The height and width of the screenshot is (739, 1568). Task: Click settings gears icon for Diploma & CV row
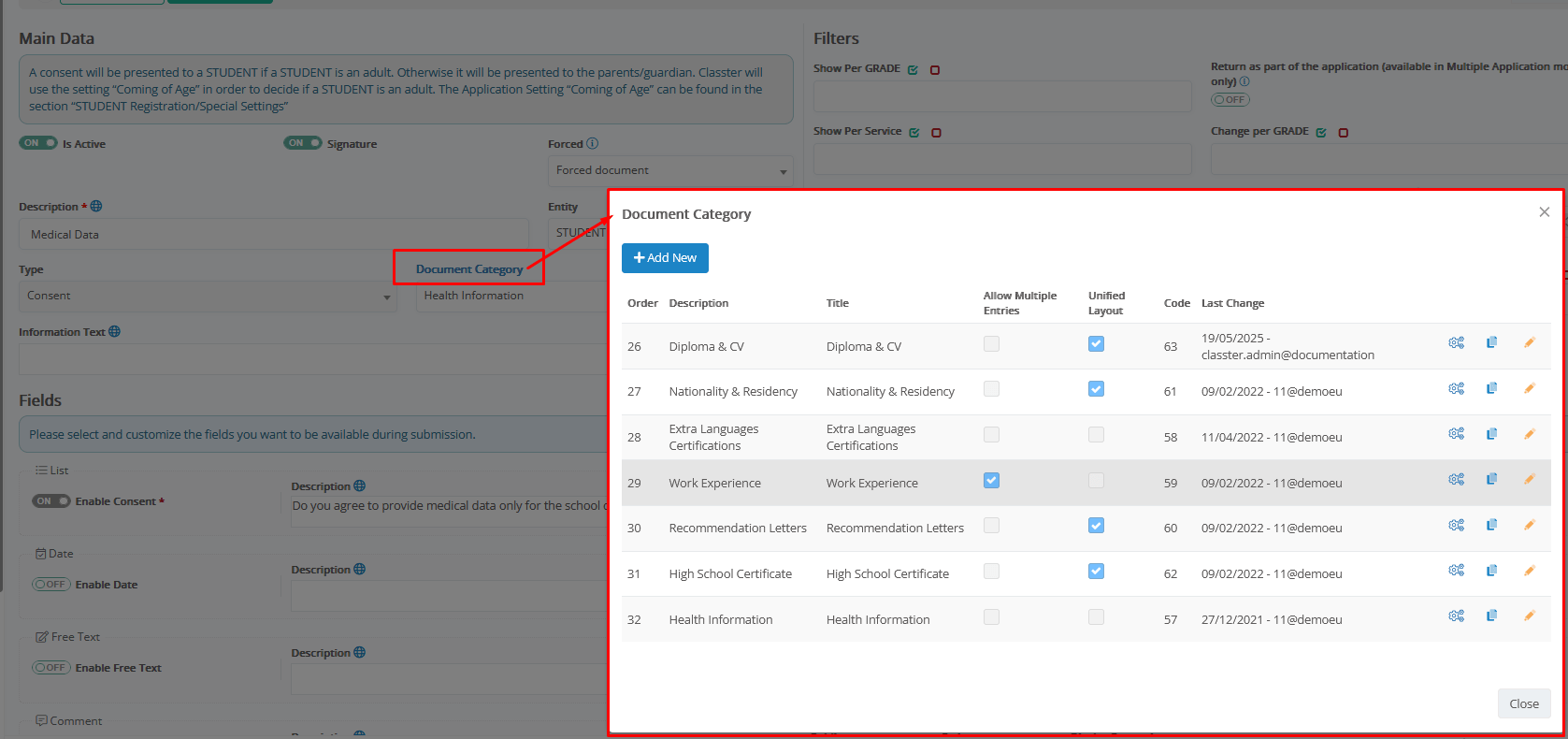click(x=1456, y=343)
